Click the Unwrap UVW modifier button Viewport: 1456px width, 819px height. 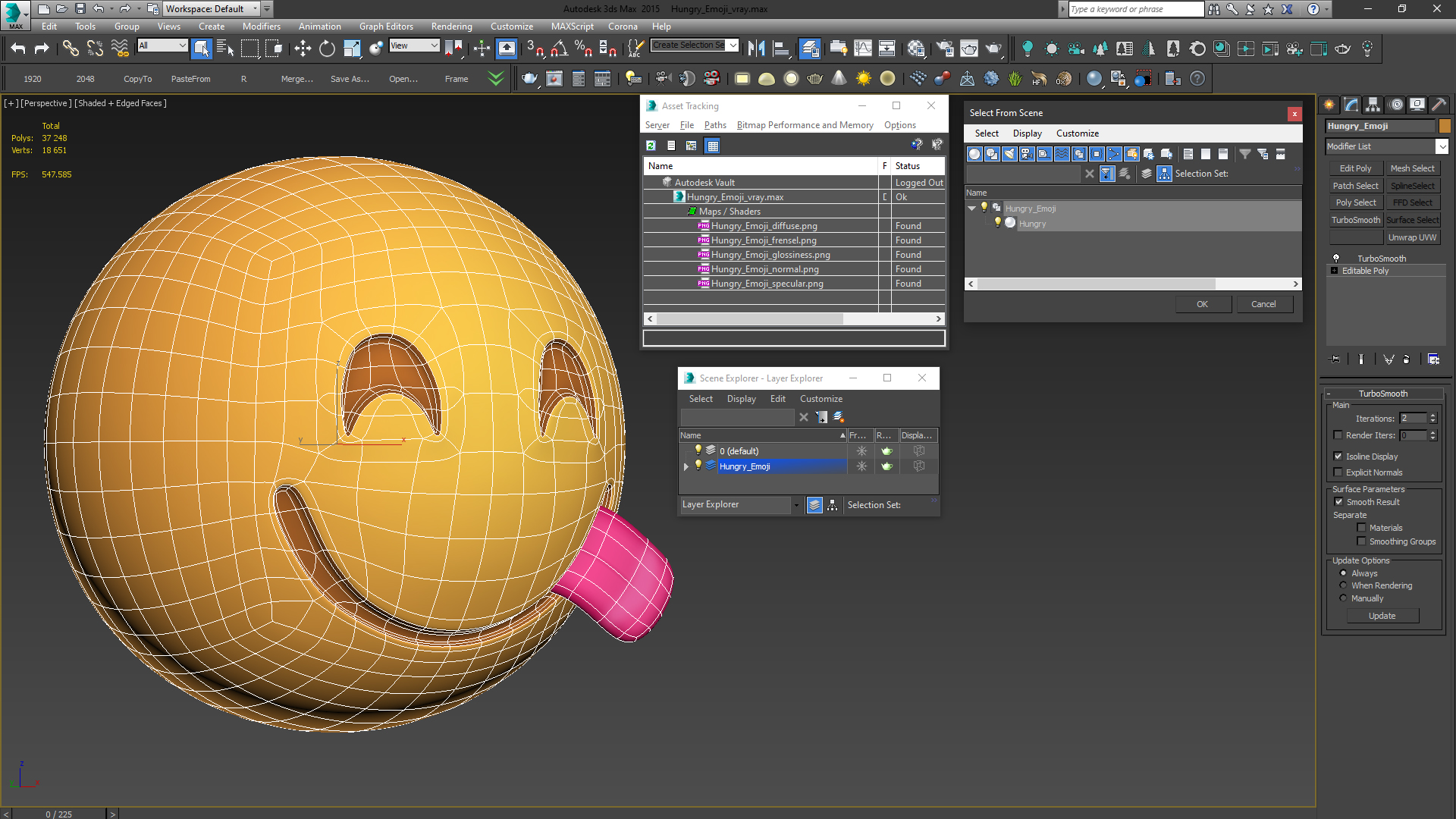tap(1412, 237)
